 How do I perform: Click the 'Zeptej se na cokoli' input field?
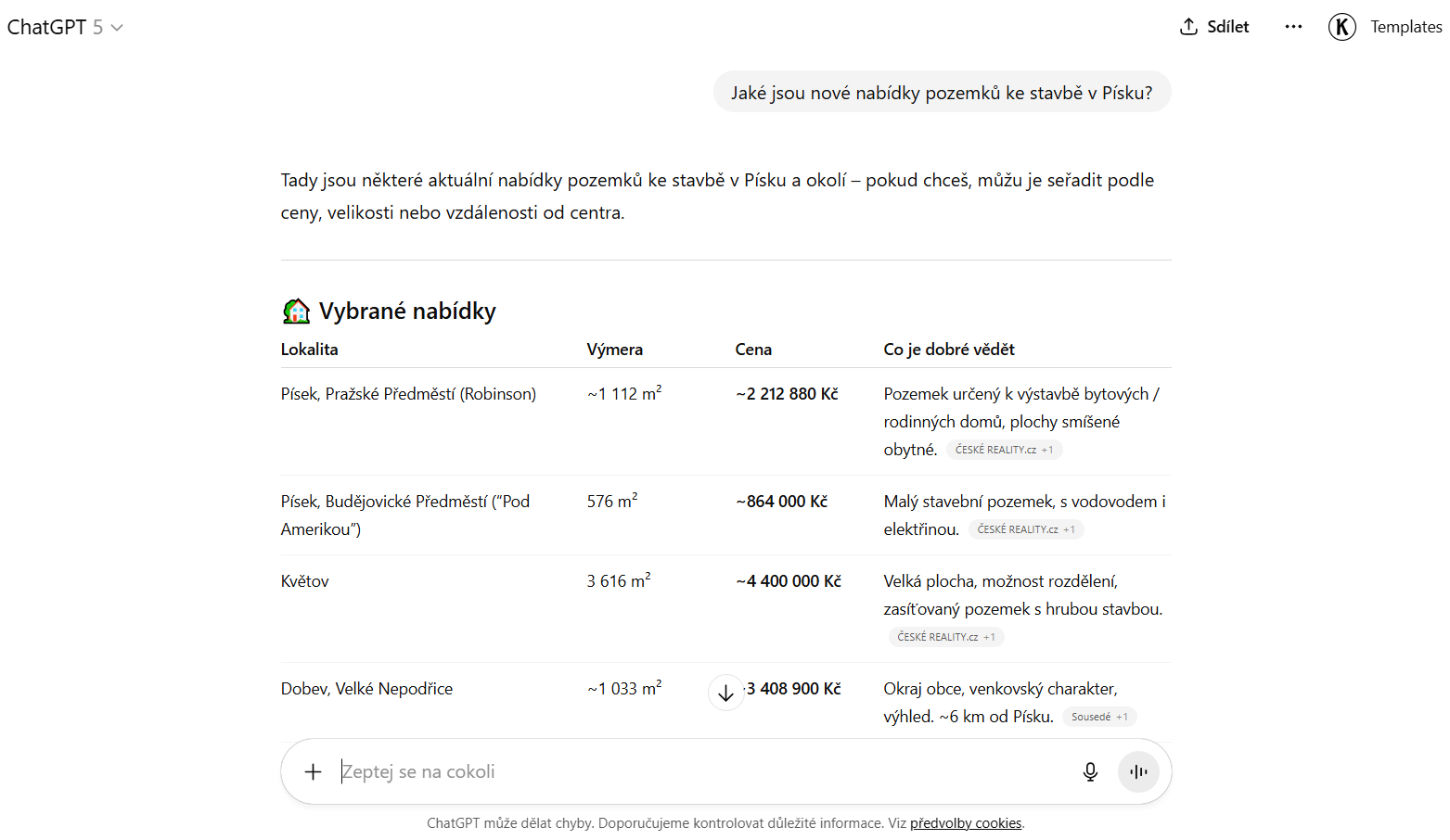696,771
